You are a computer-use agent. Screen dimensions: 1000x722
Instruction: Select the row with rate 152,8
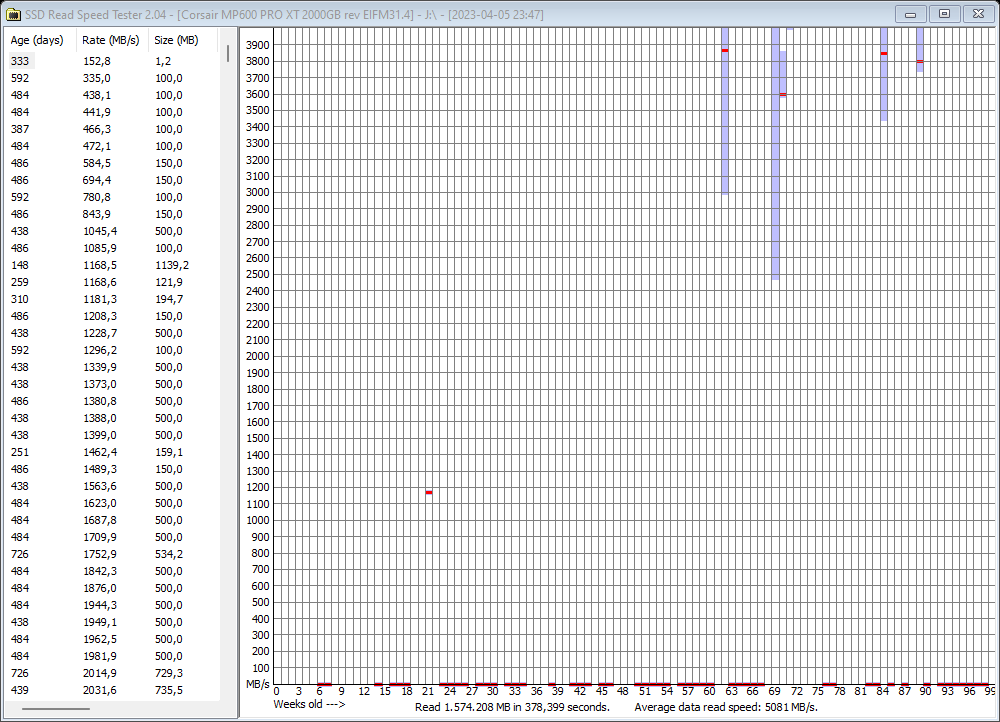112,61
